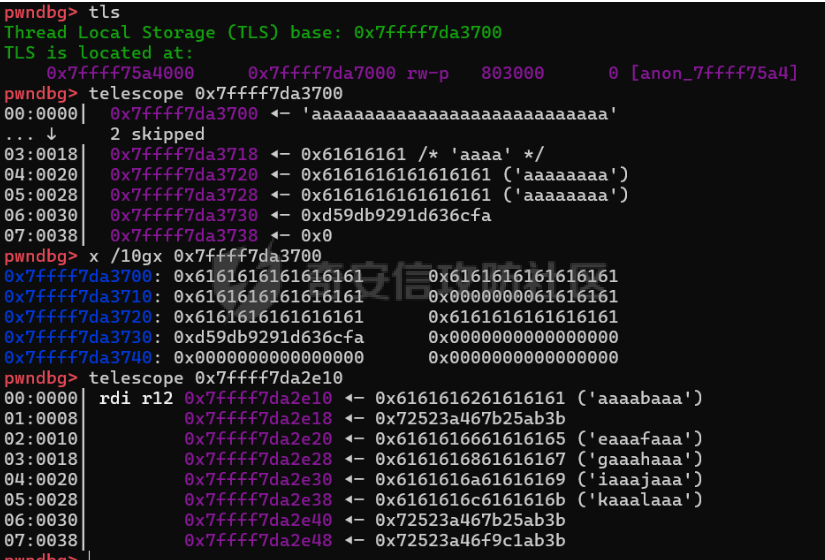This screenshot has height=560, width=825.
Task: Click the address 0x7ffff7da2e40
Action: coord(258,521)
